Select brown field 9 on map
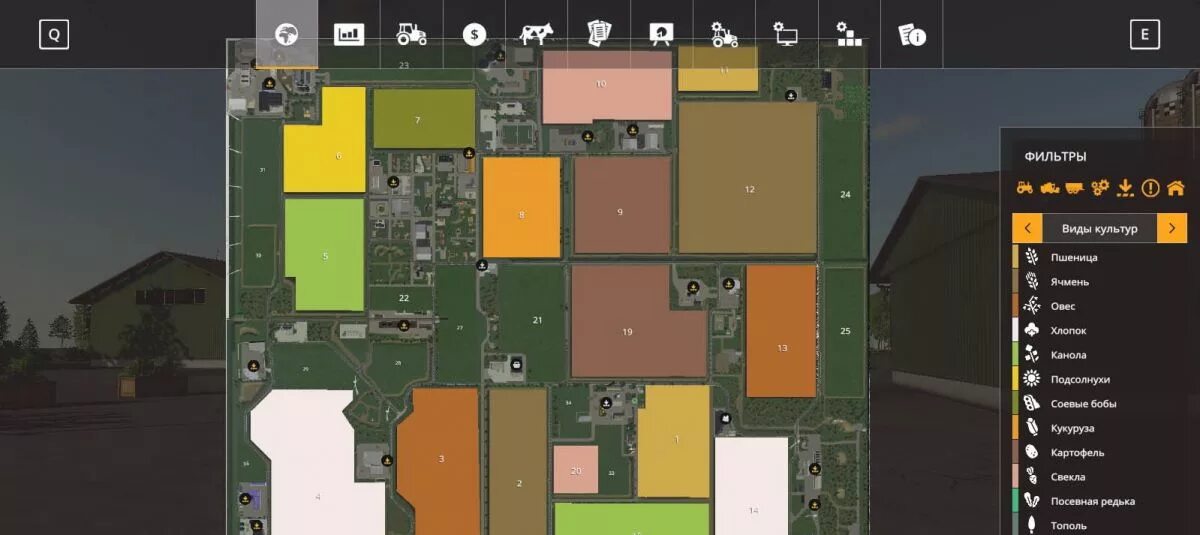The width and height of the screenshot is (1200, 535). click(622, 205)
